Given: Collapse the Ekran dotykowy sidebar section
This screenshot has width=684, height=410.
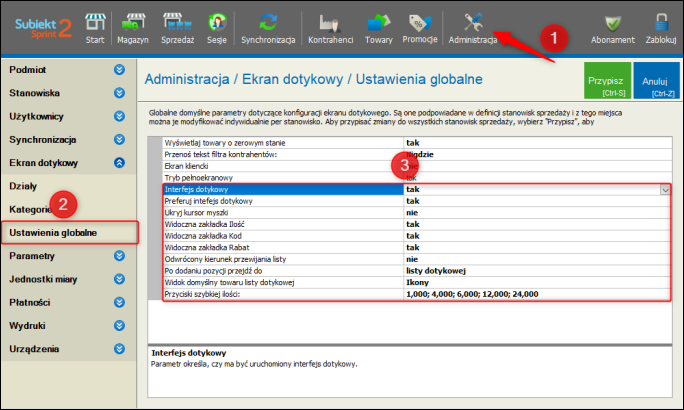Looking at the screenshot, I should click(119, 162).
